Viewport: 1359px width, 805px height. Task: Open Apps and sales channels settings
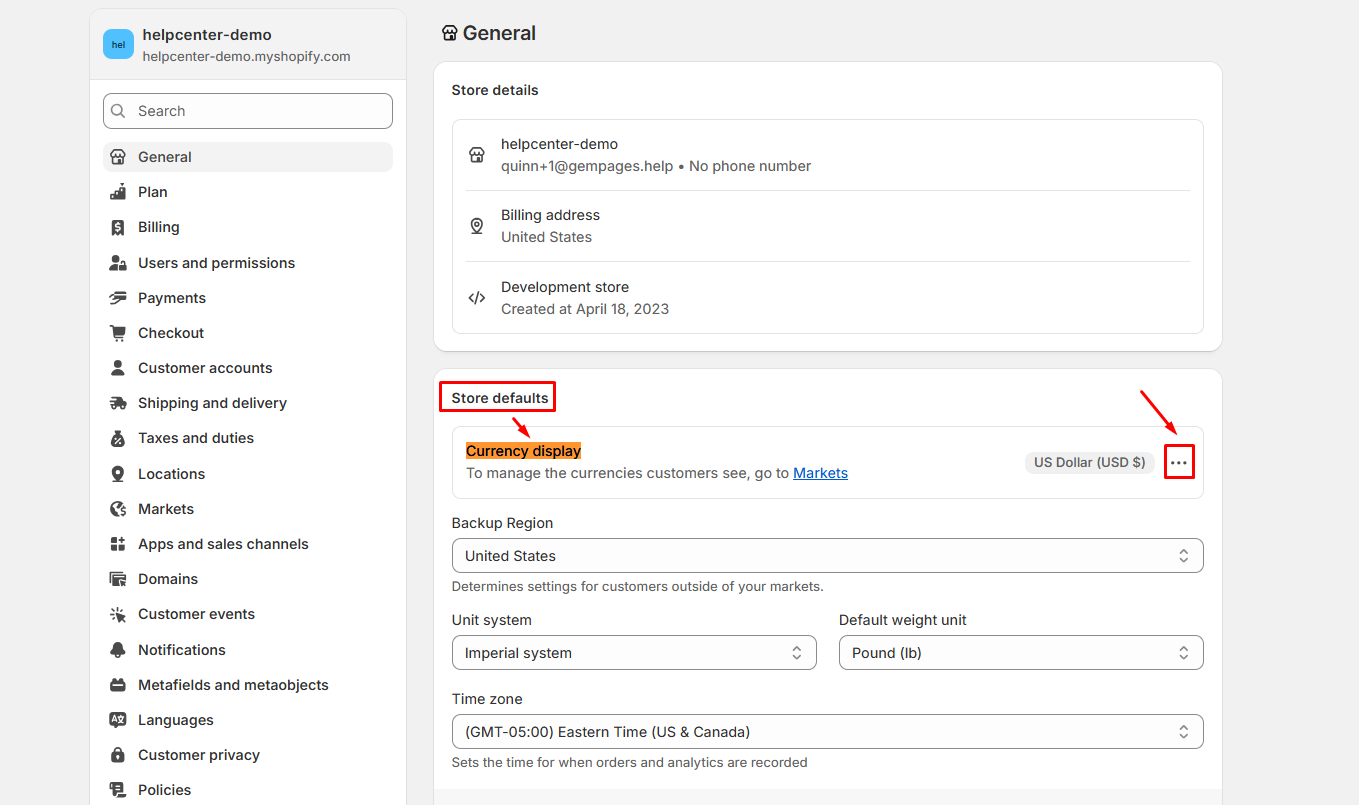(x=223, y=544)
